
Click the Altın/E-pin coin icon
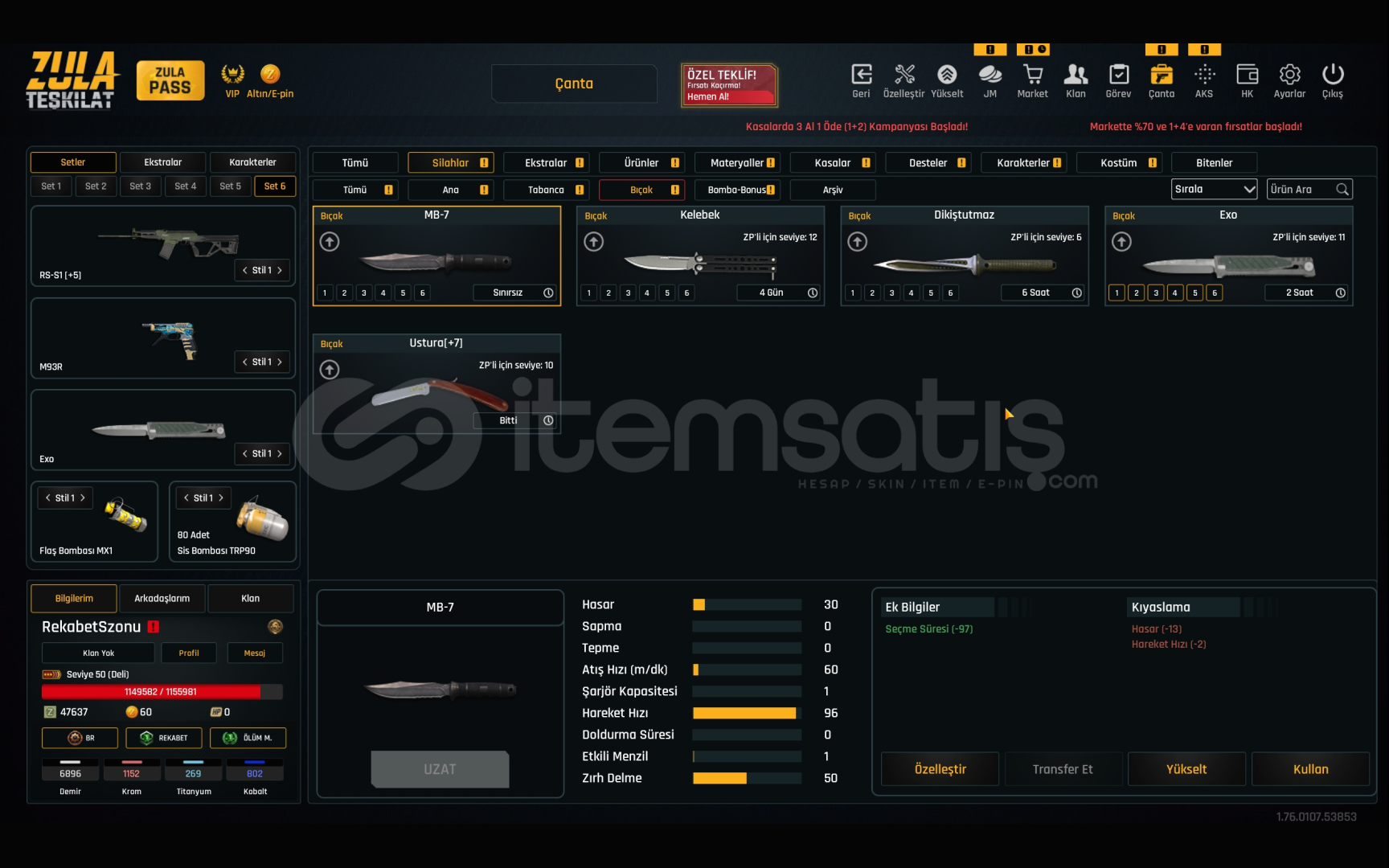[270, 74]
